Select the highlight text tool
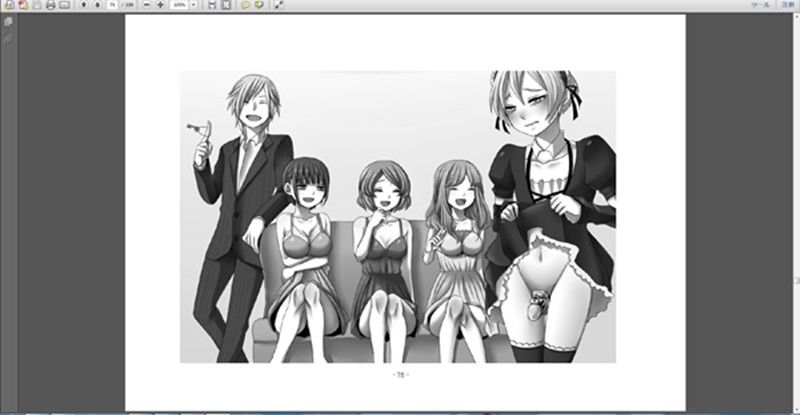This screenshot has width=800, height=415. [258, 5]
